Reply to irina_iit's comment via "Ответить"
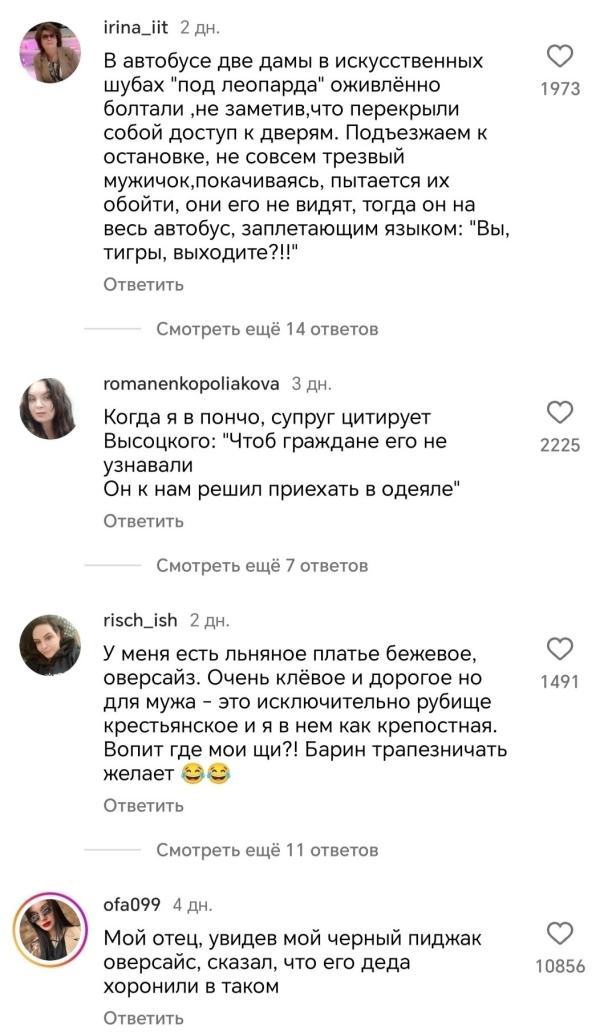 [x=144, y=285]
